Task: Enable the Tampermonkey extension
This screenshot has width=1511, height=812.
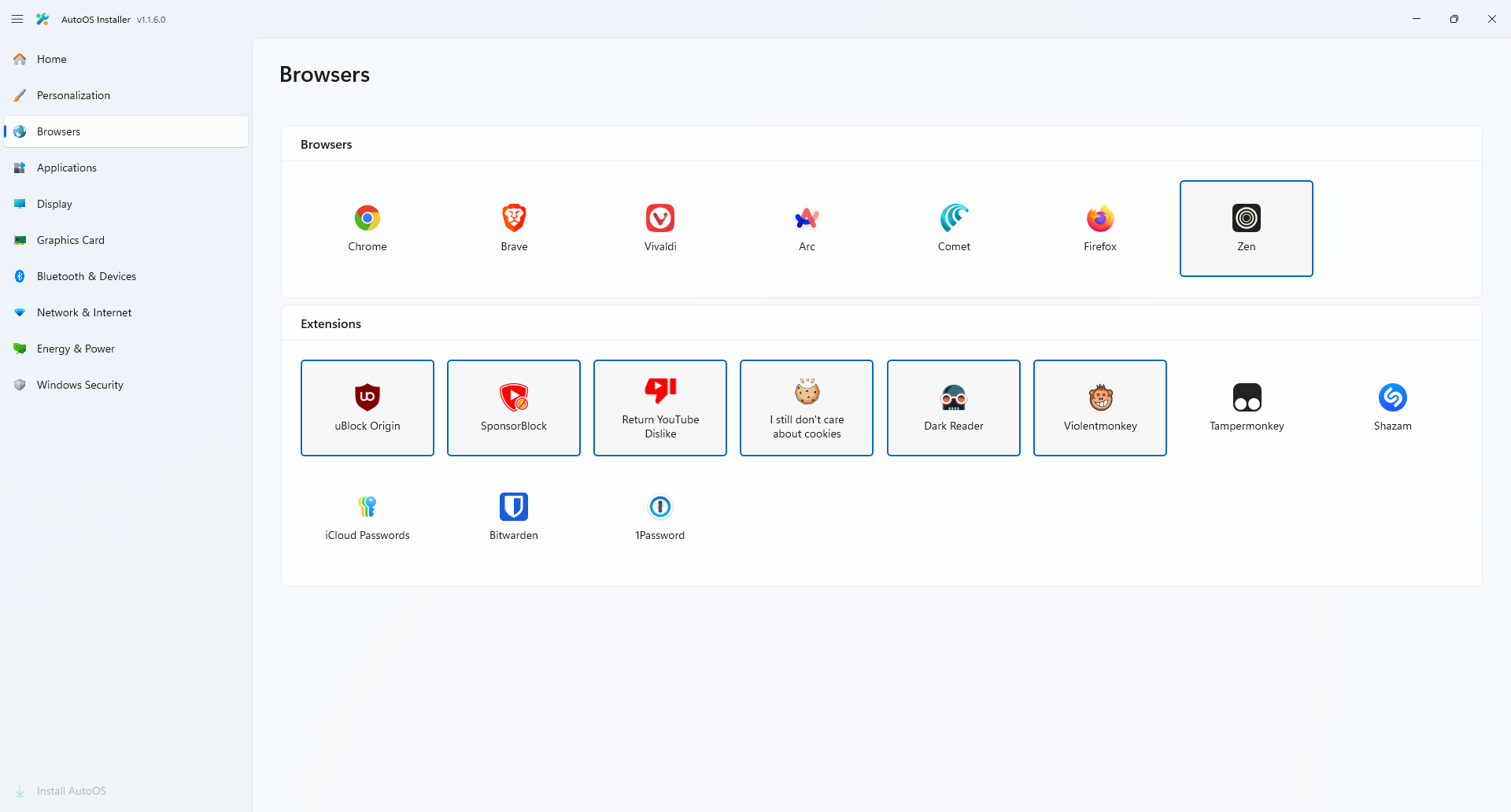Action: 1247,408
